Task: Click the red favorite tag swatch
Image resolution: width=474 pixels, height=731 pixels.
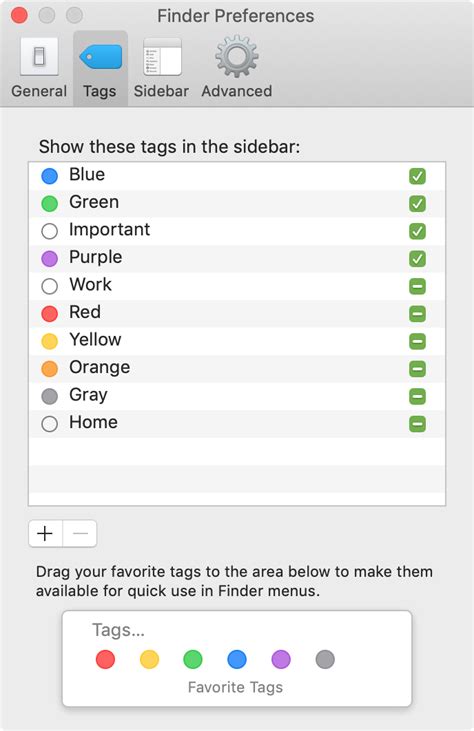Action: (x=105, y=659)
